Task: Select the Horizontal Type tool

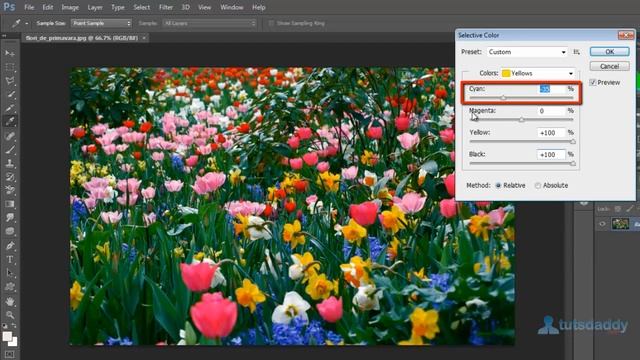Action: [10, 260]
